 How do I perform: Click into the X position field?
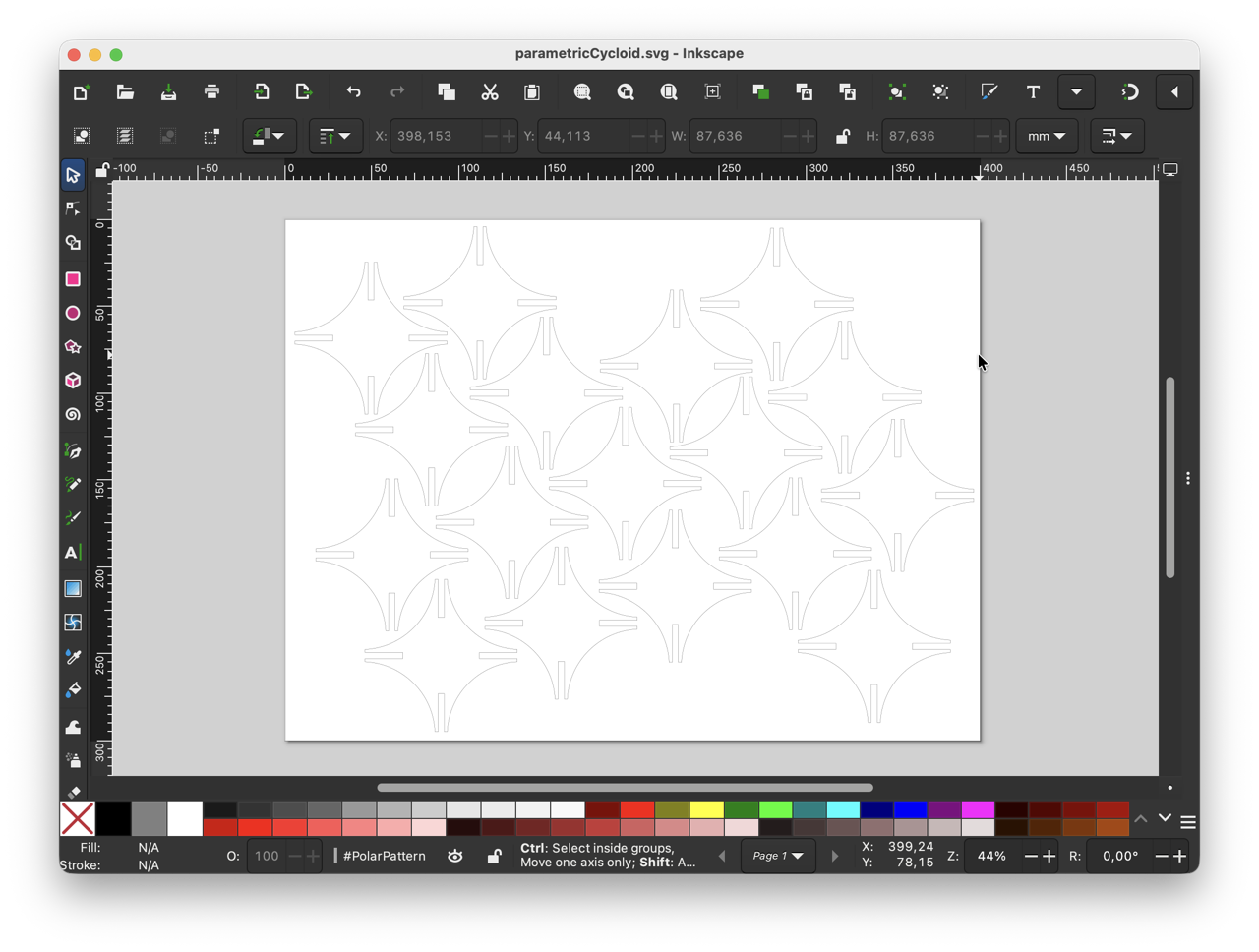[x=438, y=136]
